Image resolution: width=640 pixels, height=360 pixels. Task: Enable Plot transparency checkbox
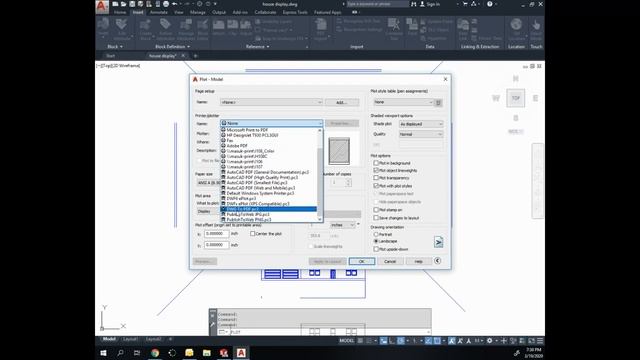376,178
